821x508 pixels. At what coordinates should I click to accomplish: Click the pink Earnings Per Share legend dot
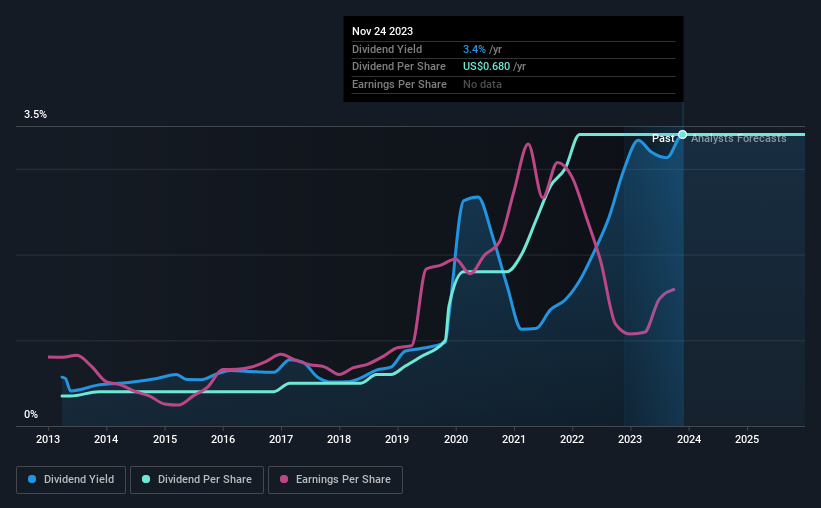point(284,479)
